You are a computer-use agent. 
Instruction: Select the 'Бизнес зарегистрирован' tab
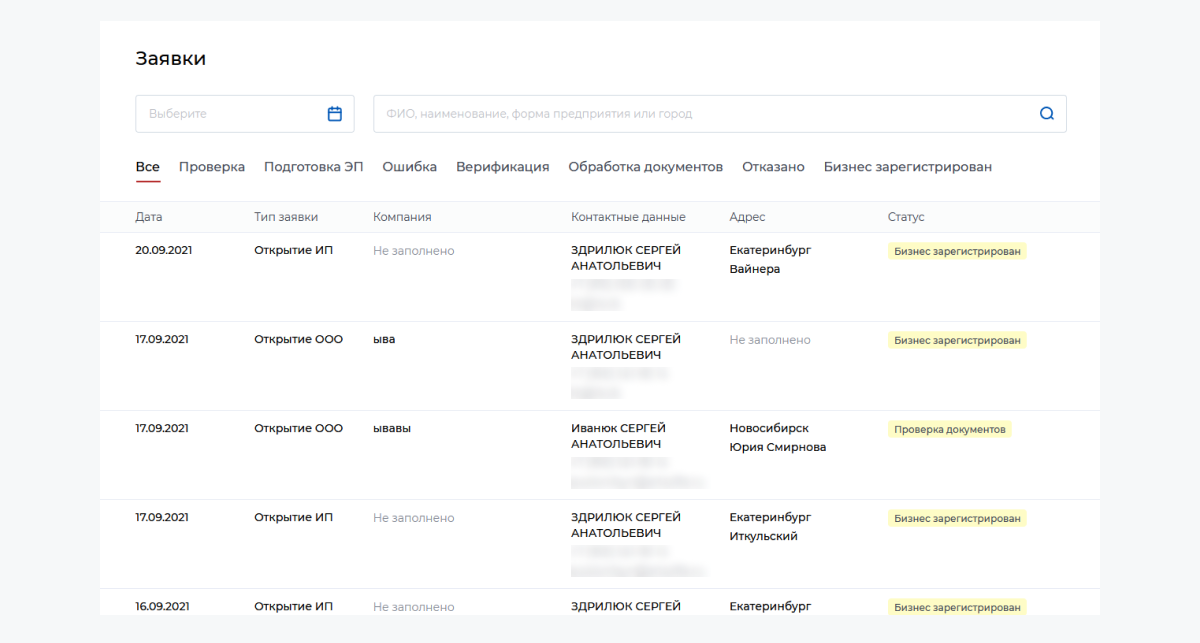(907, 167)
